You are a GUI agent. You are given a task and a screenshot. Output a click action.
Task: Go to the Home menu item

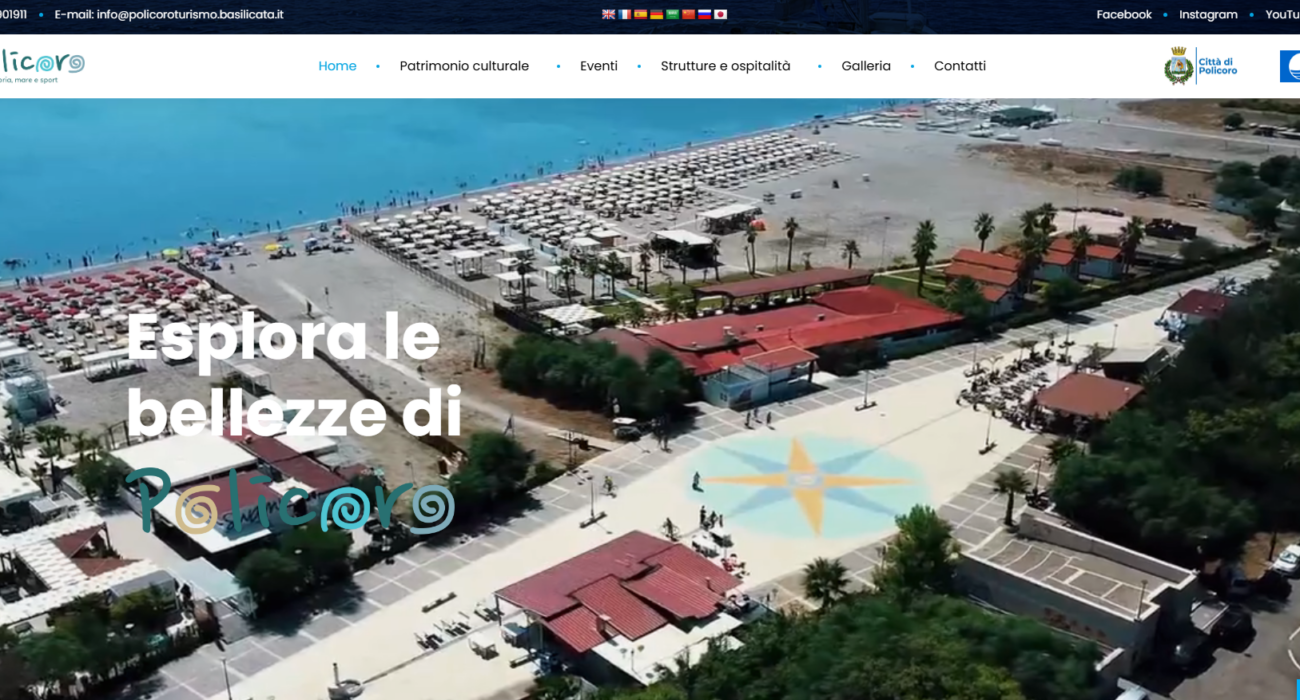coord(337,66)
